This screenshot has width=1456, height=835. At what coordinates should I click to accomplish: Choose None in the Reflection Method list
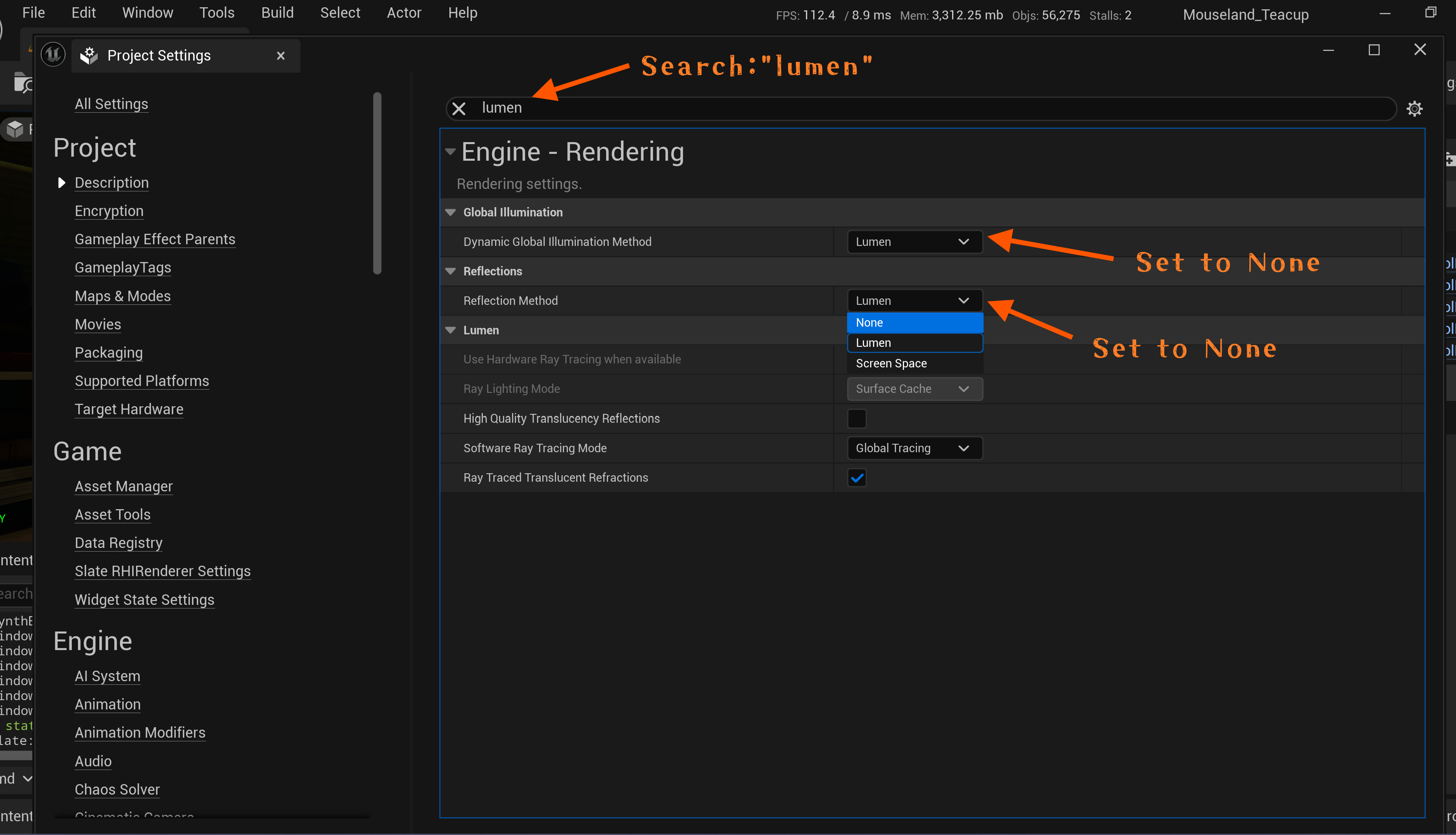[915, 322]
